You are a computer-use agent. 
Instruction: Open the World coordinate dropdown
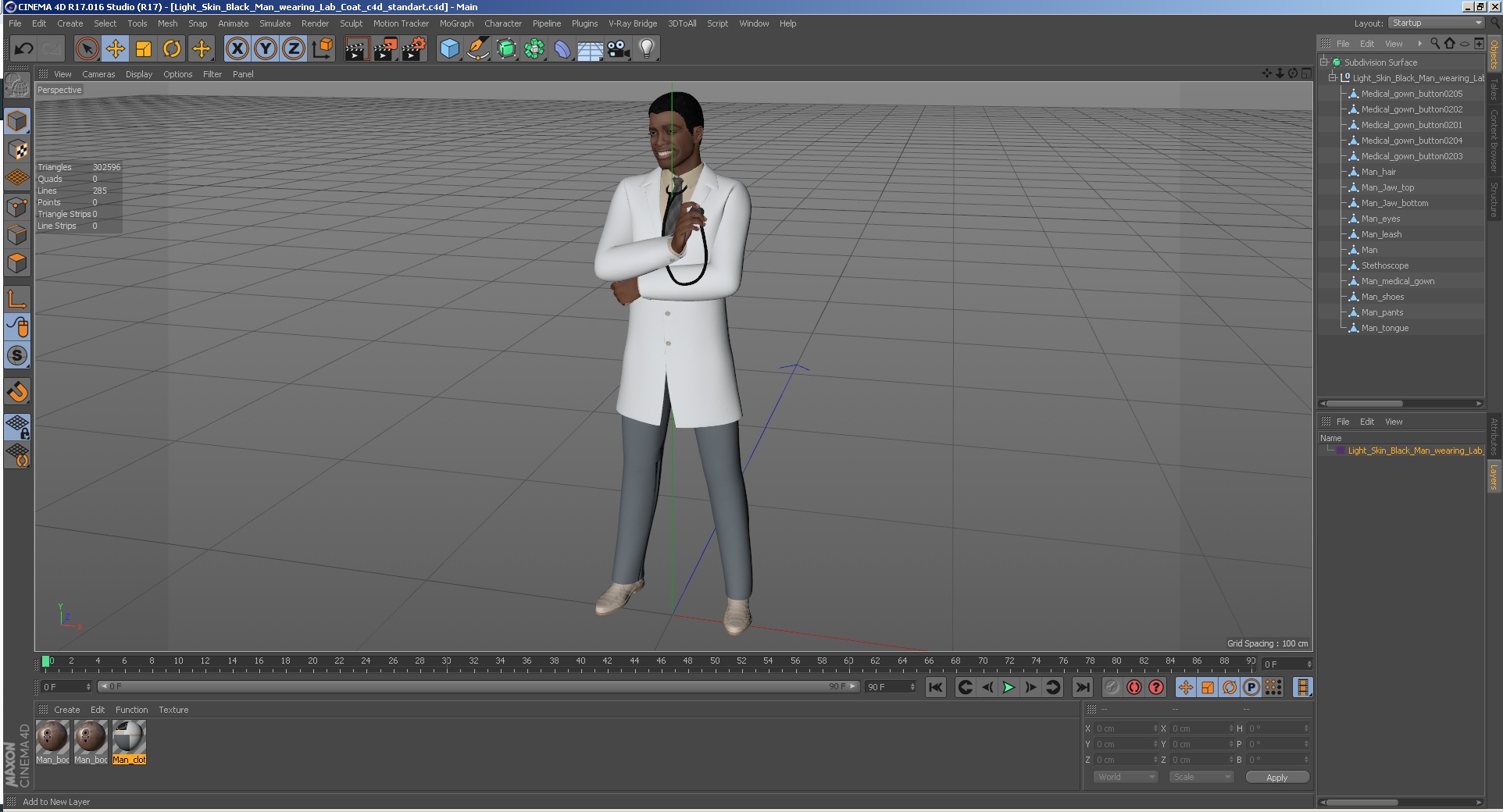[x=1125, y=777]
